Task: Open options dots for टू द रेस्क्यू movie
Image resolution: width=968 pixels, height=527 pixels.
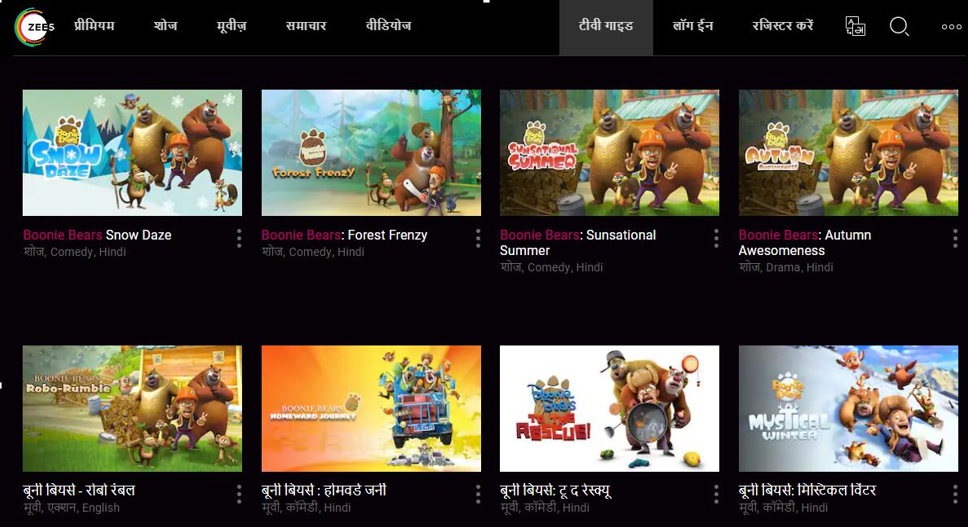Action: coord(716,494)
